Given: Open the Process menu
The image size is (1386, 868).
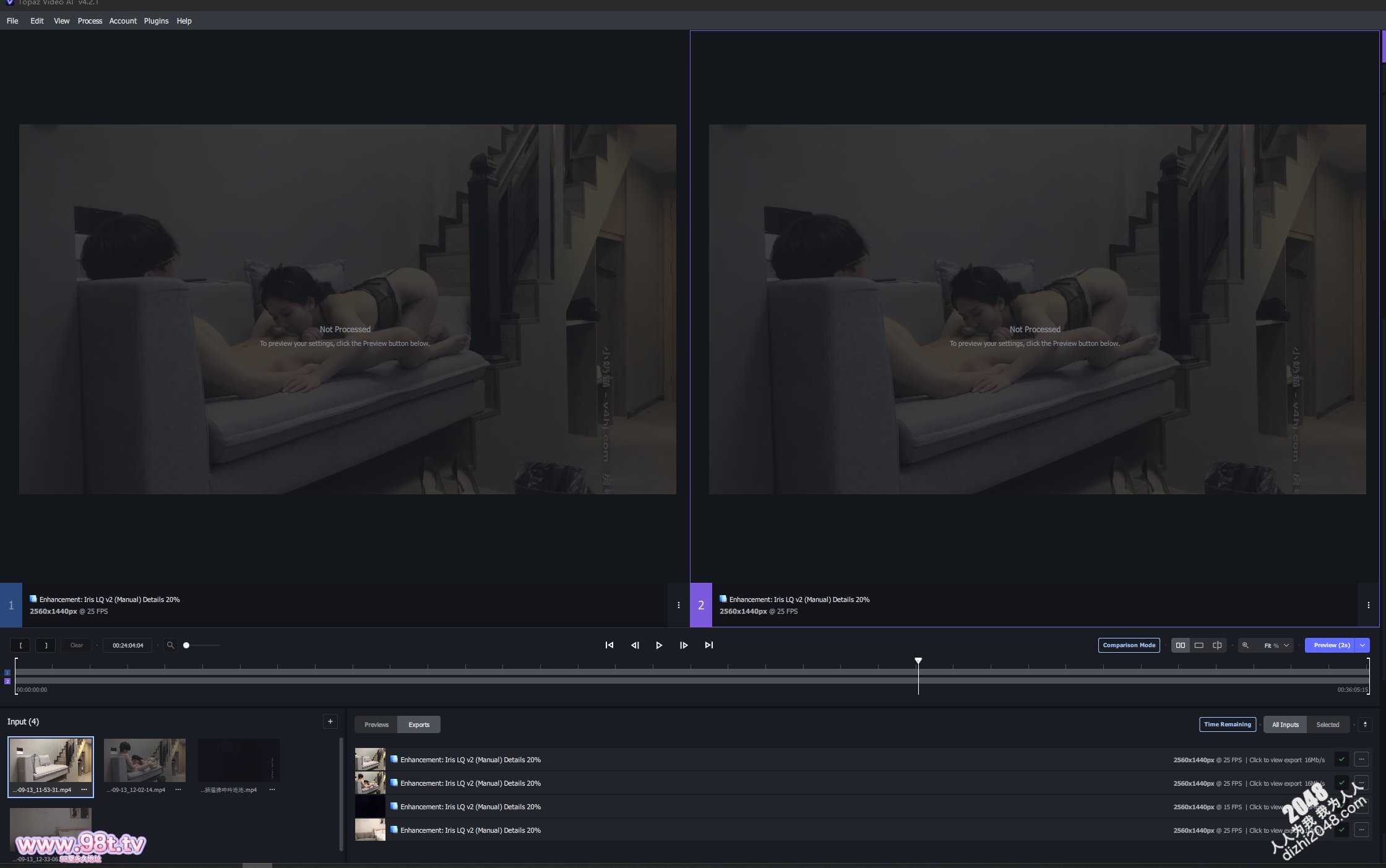Looking at the screenshot, I should (90, 21).
